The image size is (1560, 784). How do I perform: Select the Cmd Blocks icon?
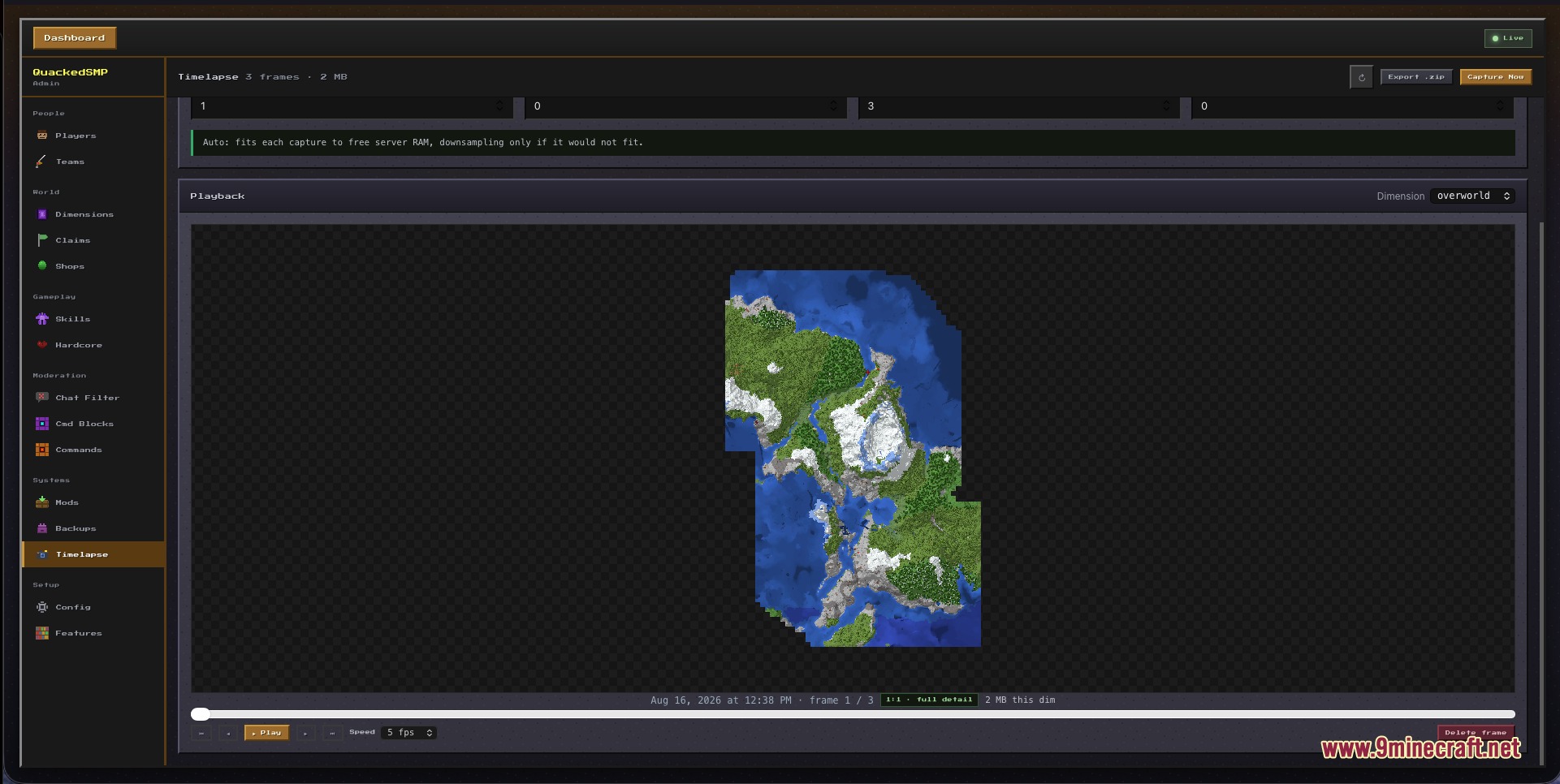tap(42, 424)
